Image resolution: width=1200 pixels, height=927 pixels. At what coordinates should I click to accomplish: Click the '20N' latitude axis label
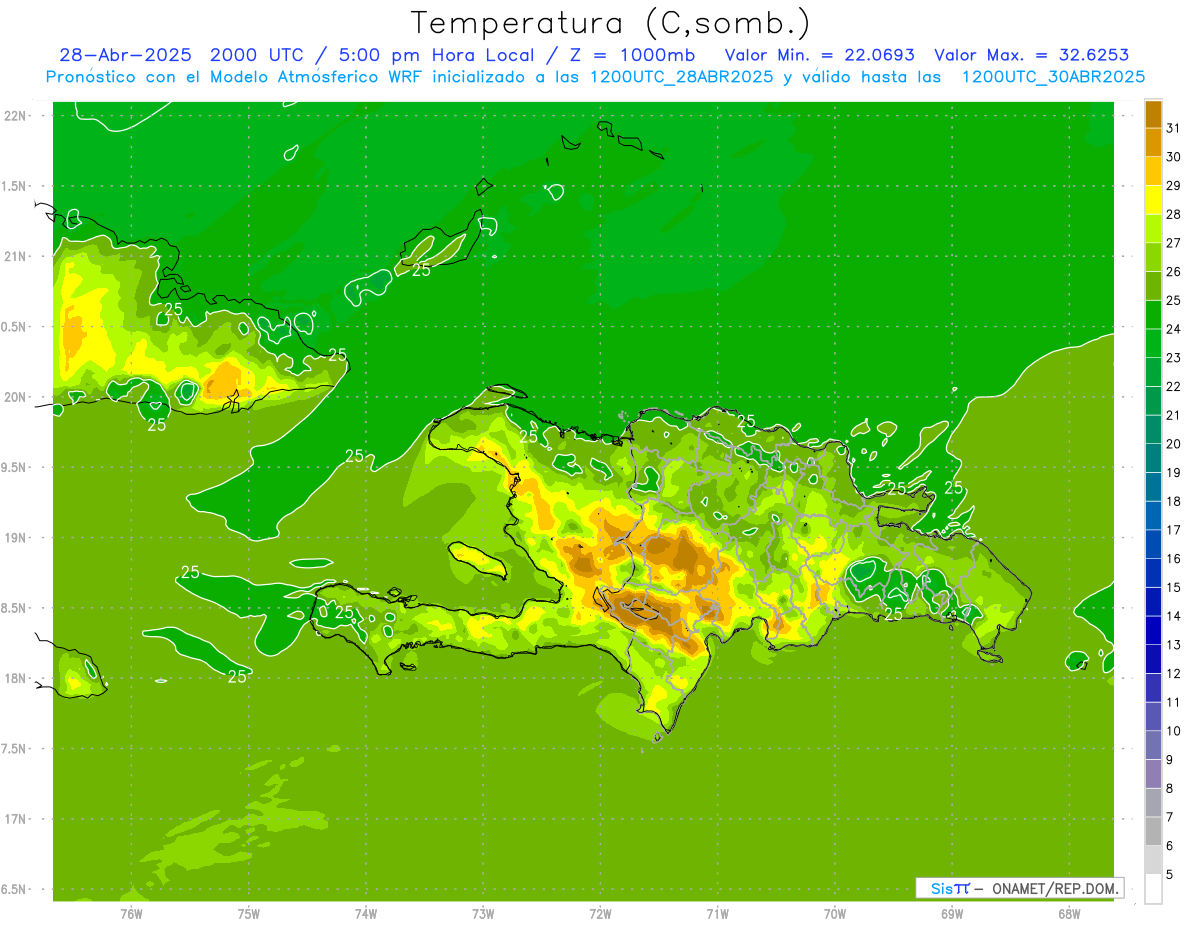coord(16,397)
